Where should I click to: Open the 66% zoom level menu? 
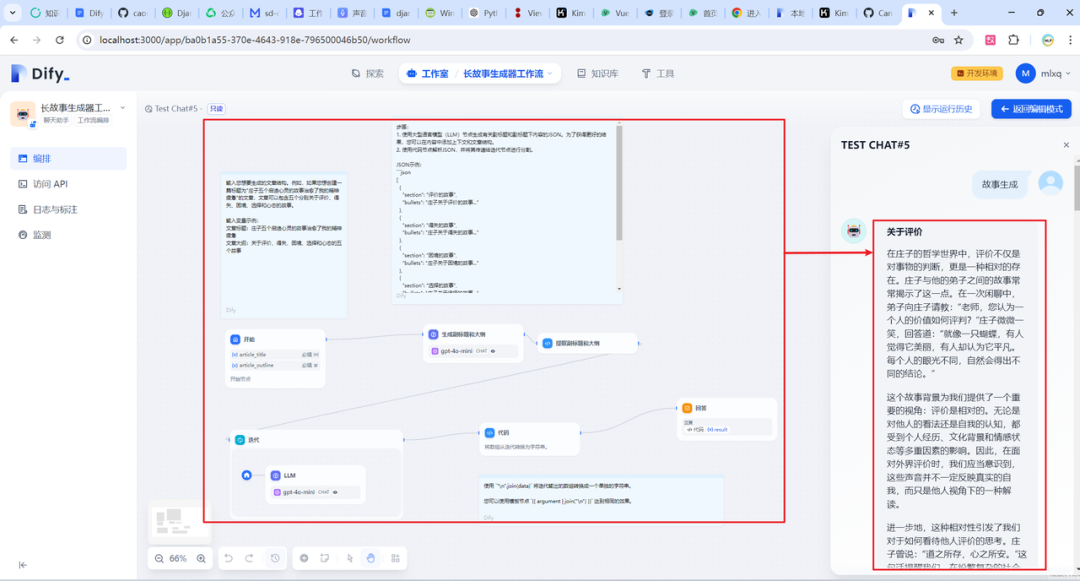pyautogui.click(x=178, y=558)
